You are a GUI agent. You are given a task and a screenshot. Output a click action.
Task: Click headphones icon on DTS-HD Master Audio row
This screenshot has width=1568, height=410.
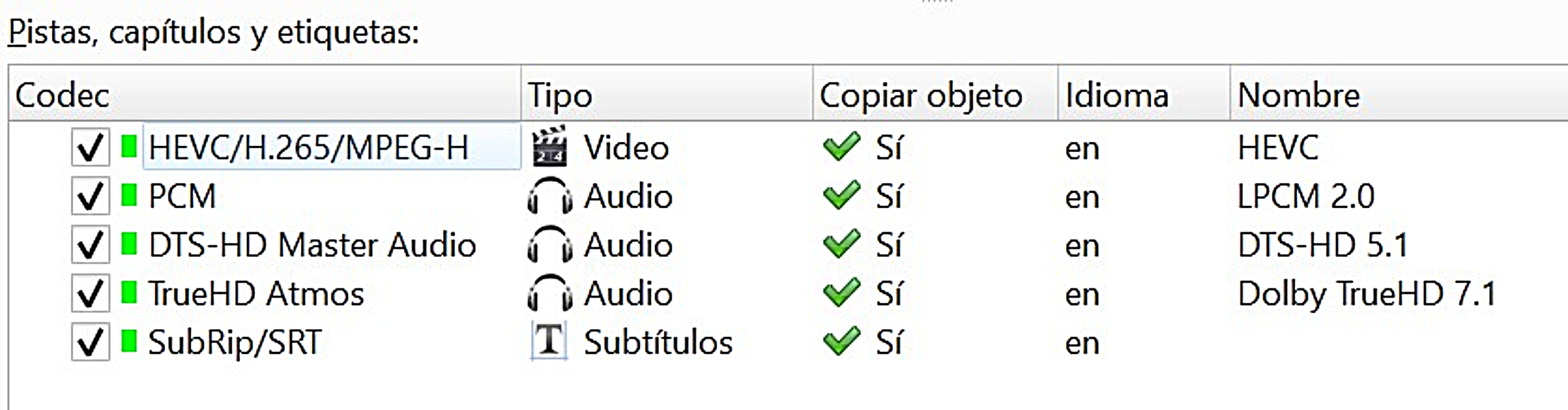click(x=549, y=244)
